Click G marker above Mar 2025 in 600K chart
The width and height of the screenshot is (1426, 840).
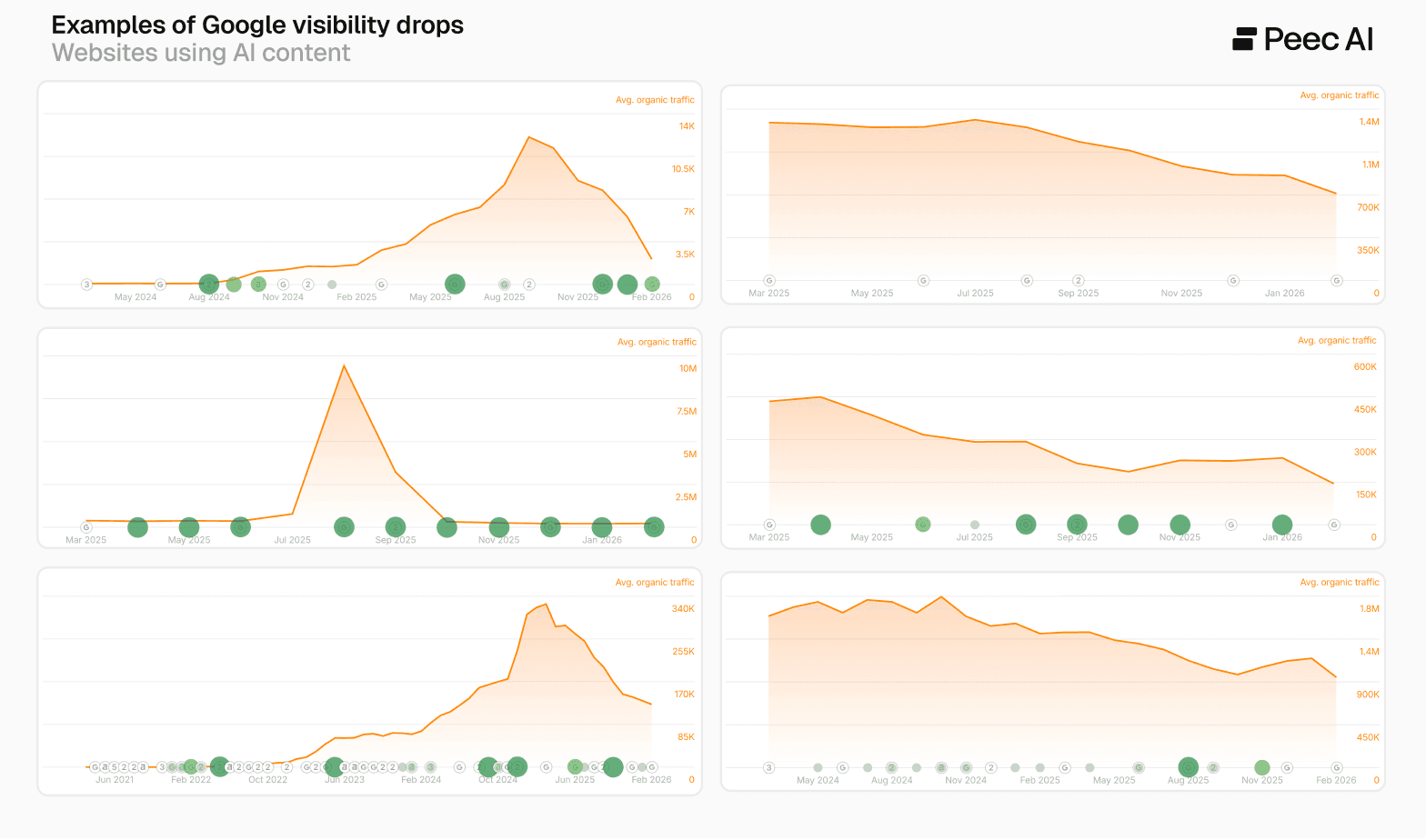pos(769,525)
